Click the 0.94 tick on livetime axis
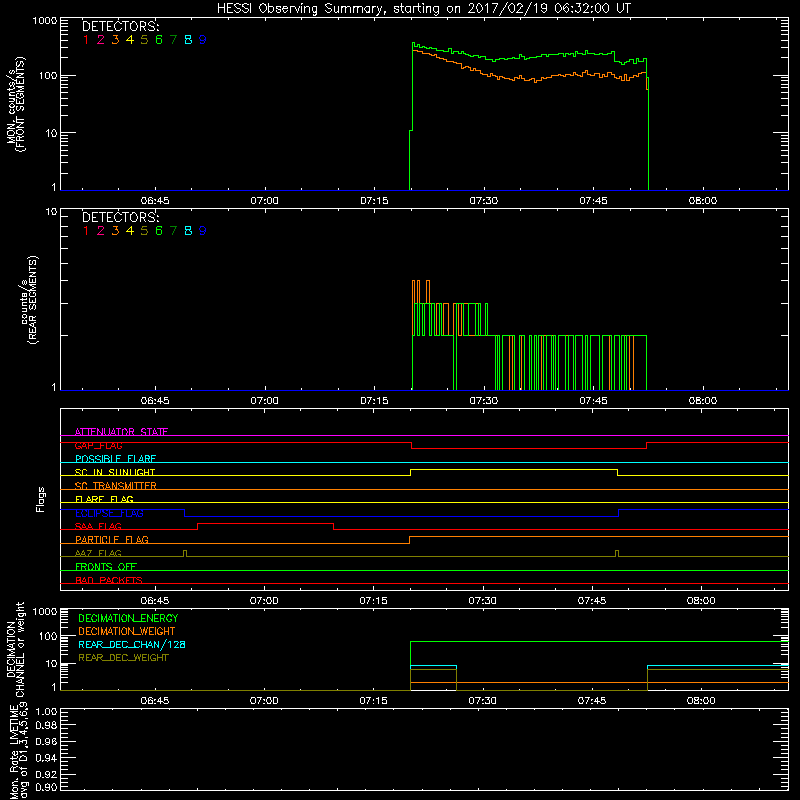800x800 pixels. click(46, 758)
